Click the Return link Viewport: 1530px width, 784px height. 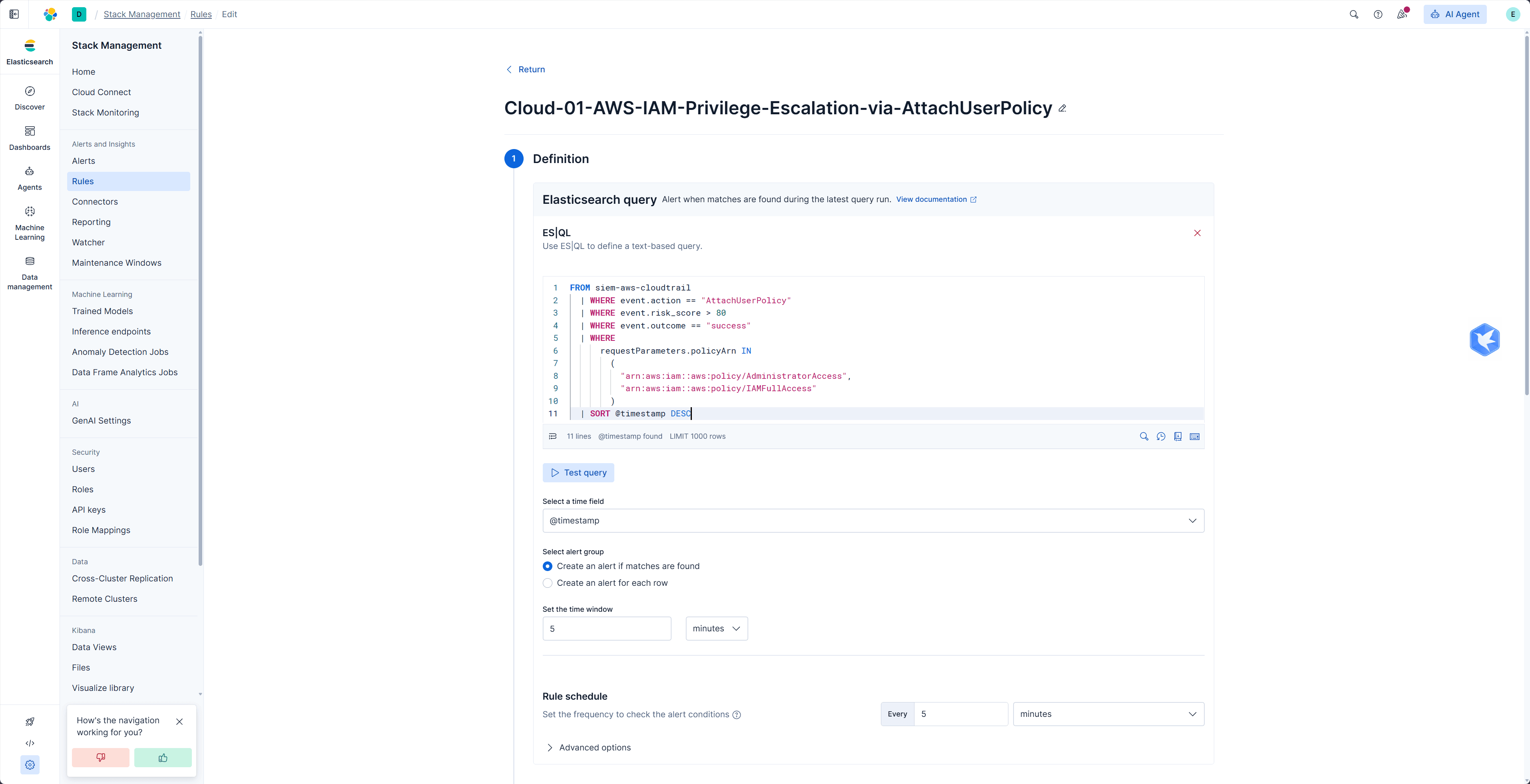coord(525,70)
